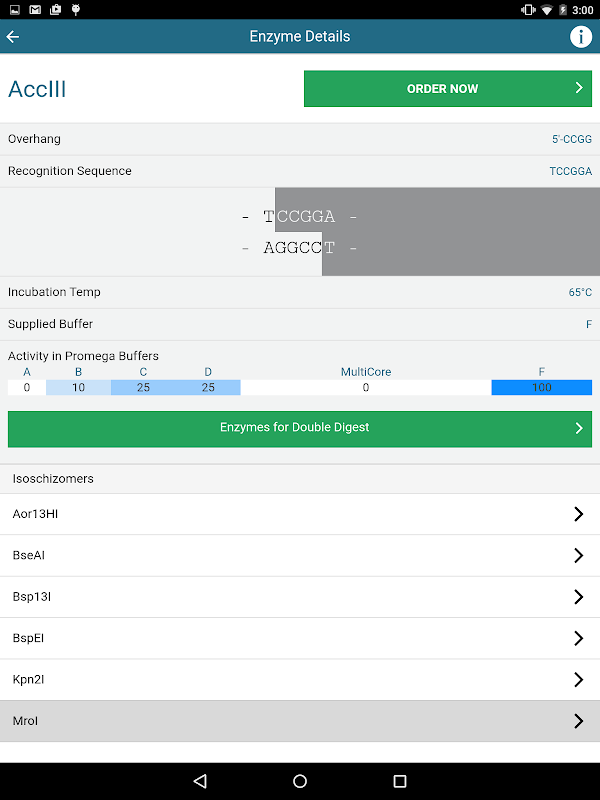Tap the back arrow icon
The width and height of the screenshot is (600, 800).
click(x=13, y=37)
